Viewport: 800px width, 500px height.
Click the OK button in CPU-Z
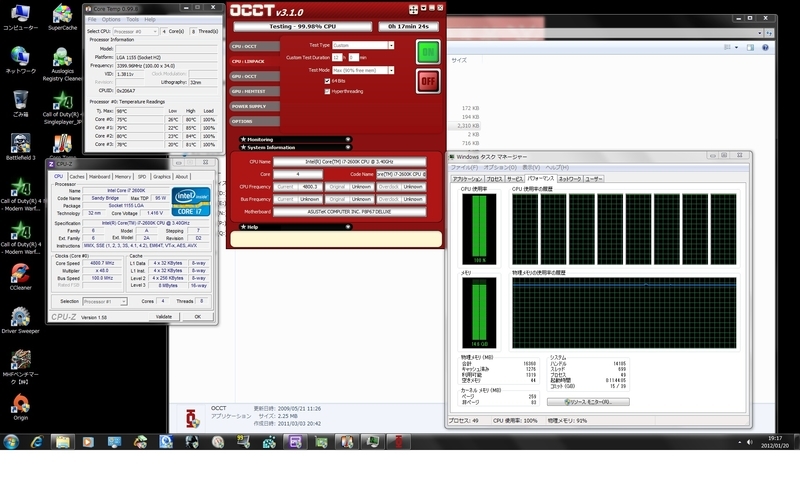point(197,317)
